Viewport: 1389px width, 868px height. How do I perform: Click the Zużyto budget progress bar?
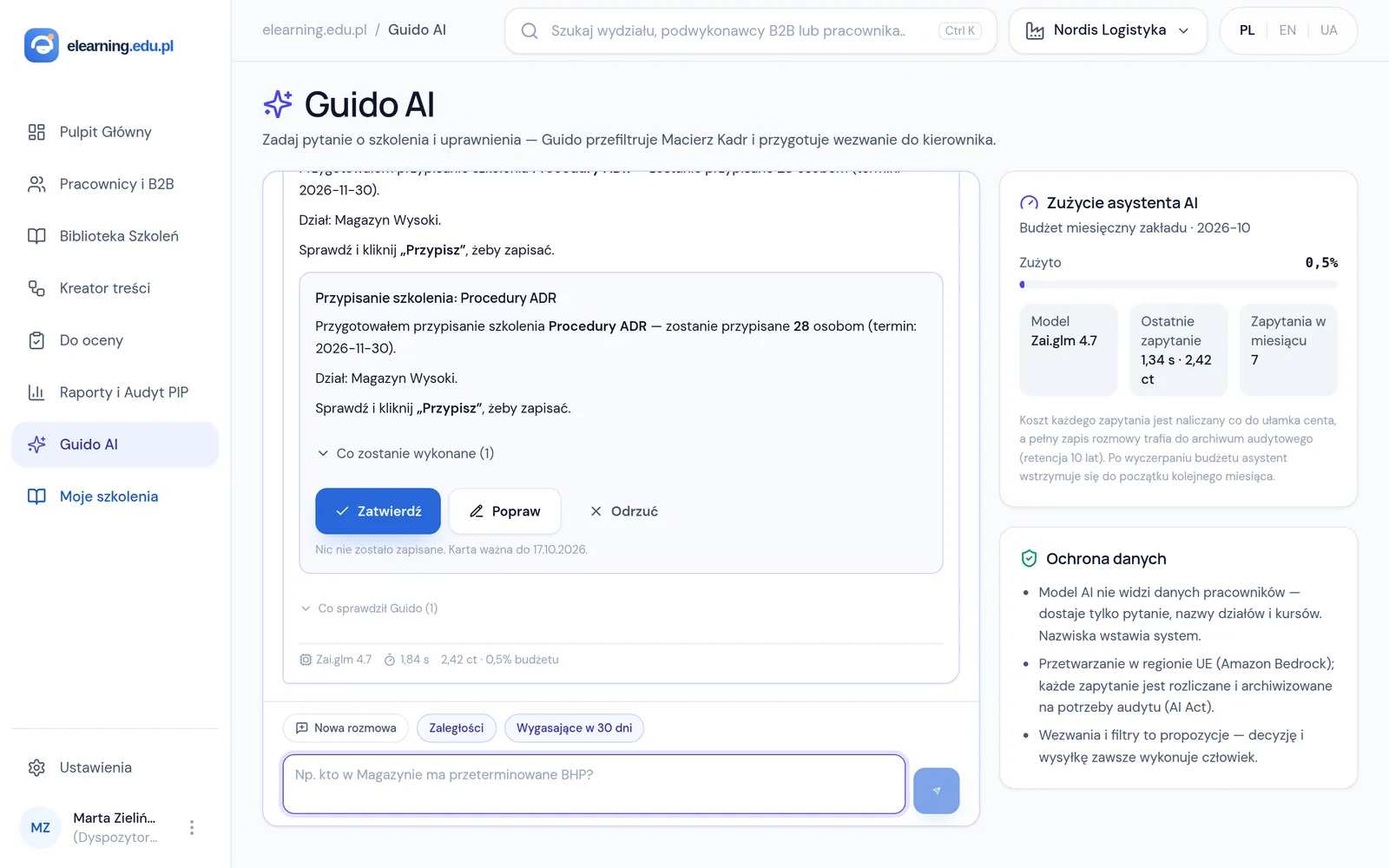(x=1178, y=285)
